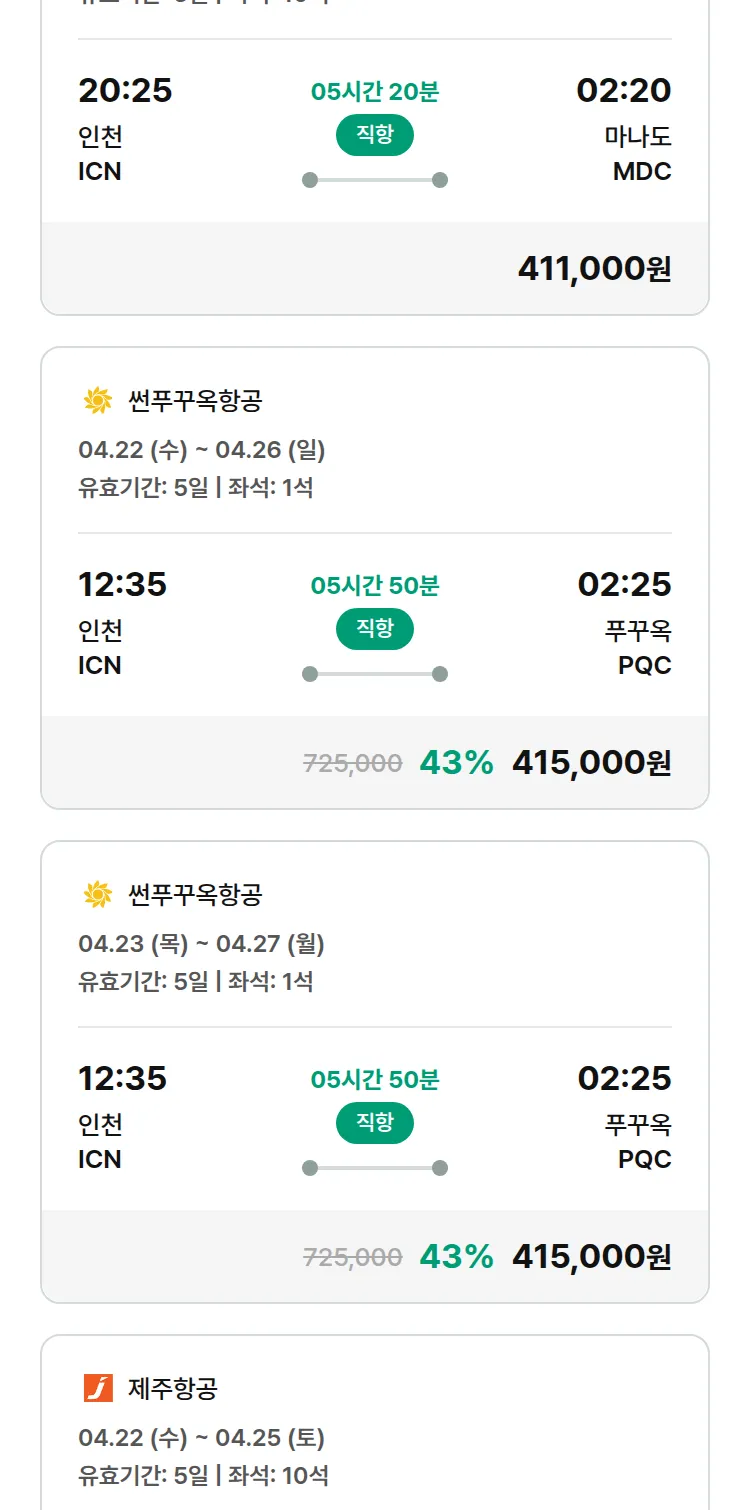Image resolution: width=750 pixels, height=1510 pixels.
Task: Click the Sun PhuQuoc logo on the 04.22 flight
Action: 98,402
